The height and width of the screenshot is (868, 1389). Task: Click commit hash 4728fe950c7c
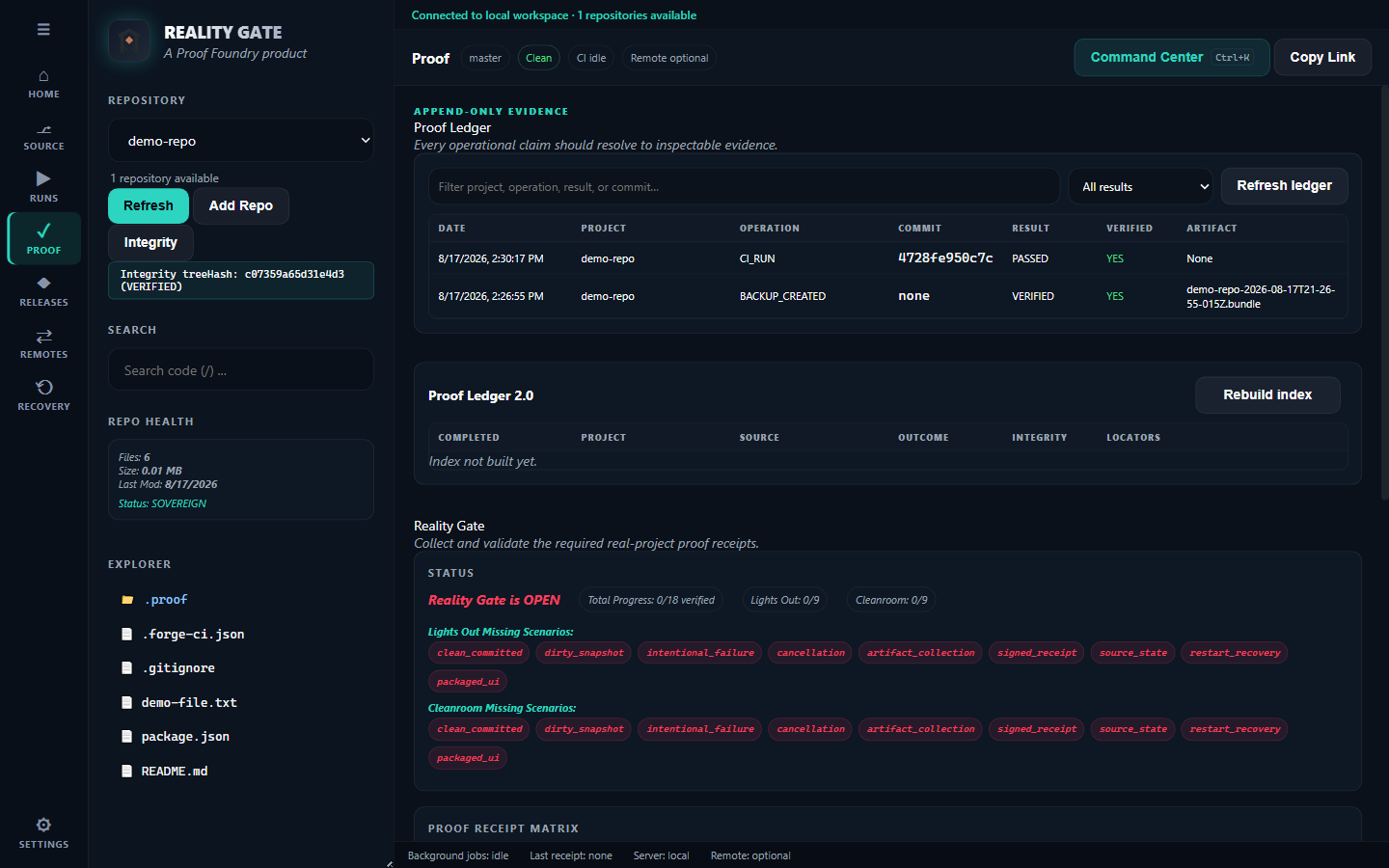pos(945,258)
